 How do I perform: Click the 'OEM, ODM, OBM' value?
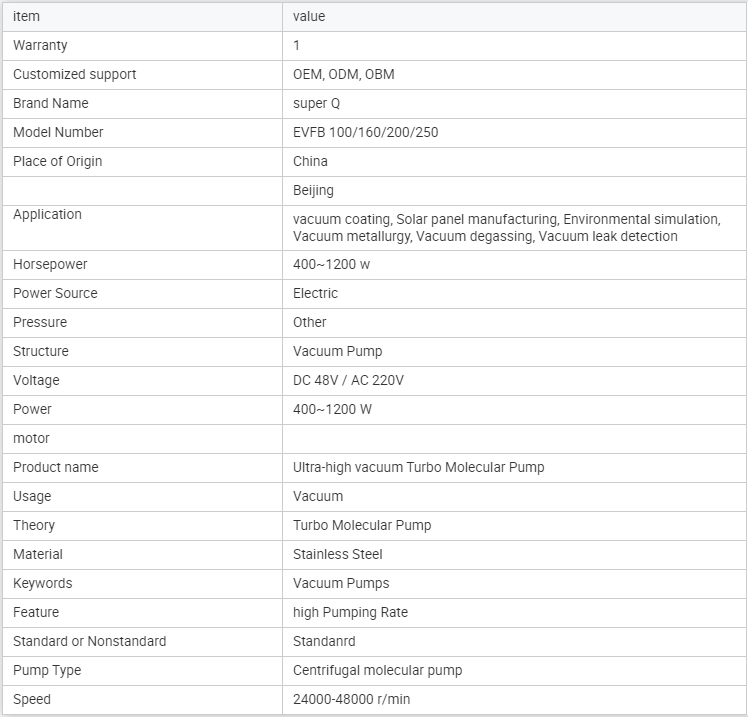point(343,74)
